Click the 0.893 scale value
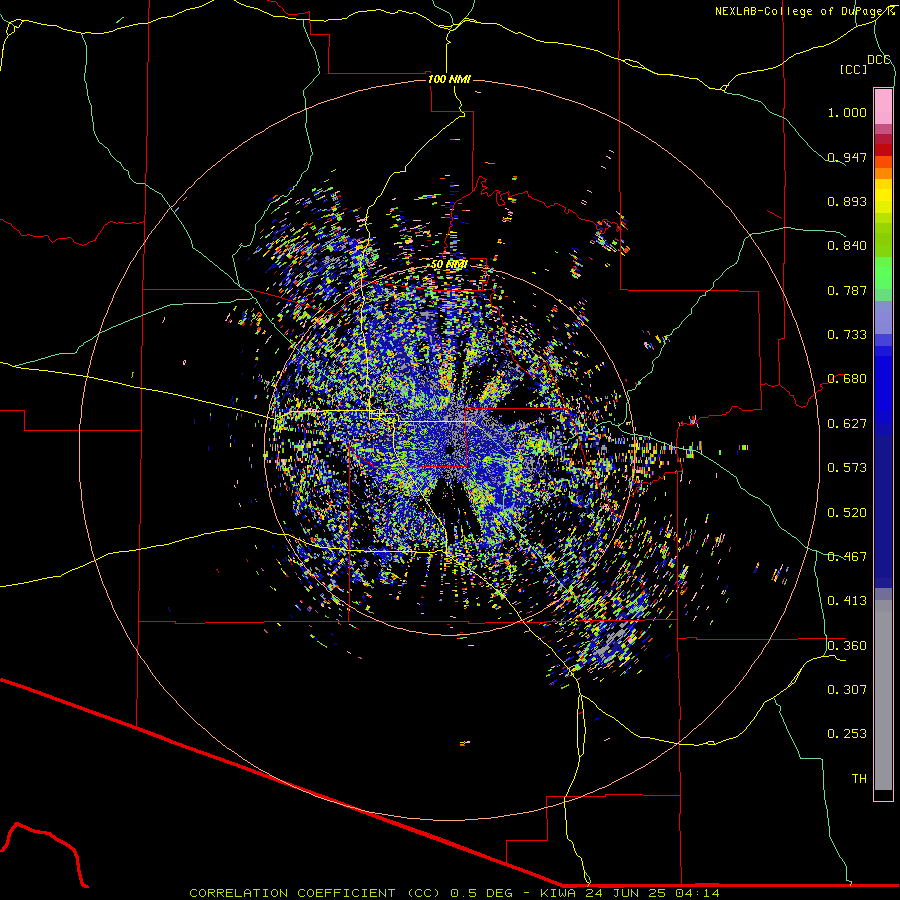 point(847,201)
